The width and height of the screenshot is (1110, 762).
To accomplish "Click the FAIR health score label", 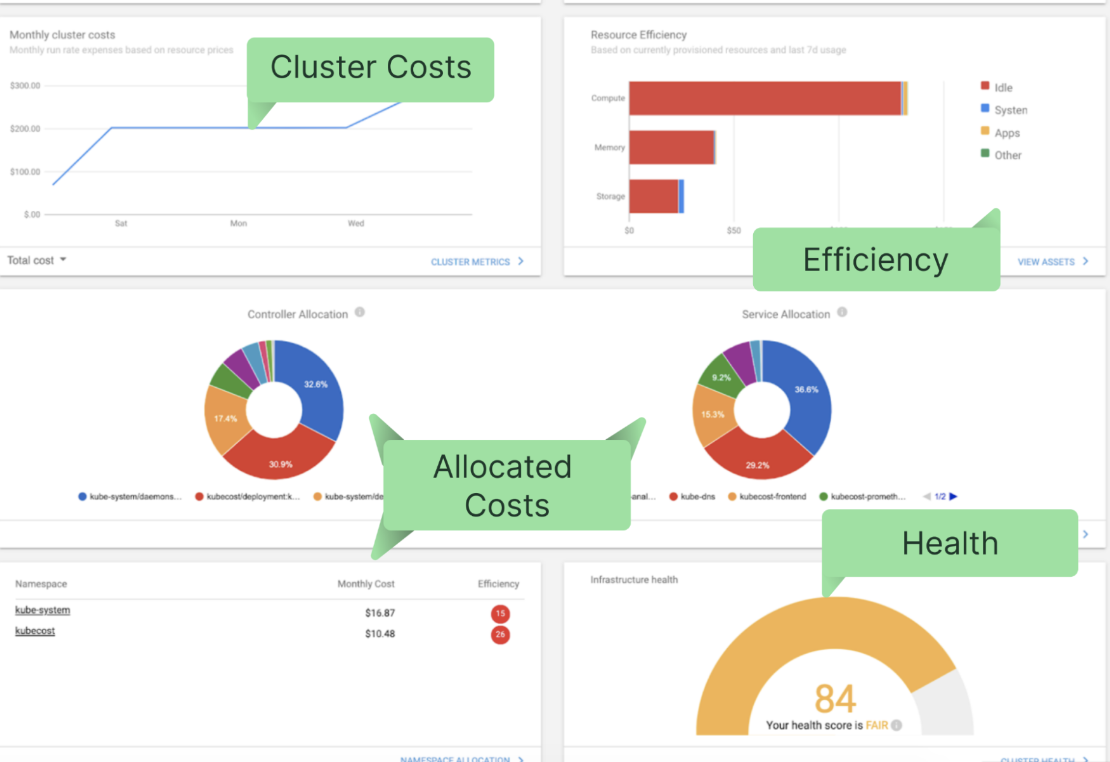I will 876,725.
